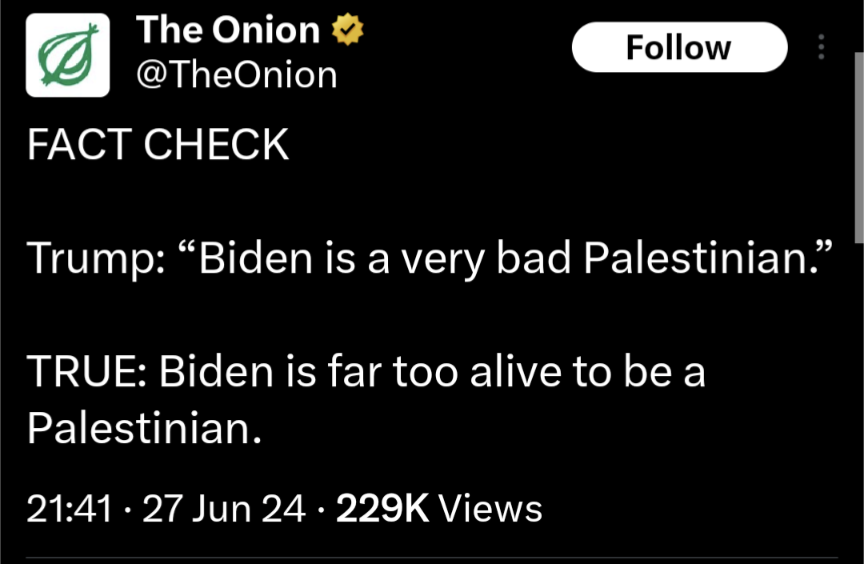This screenshot has height=564, width=864.
Task: Click the quoted text 'very bad Palestinian'
Action: click(612, 259)
